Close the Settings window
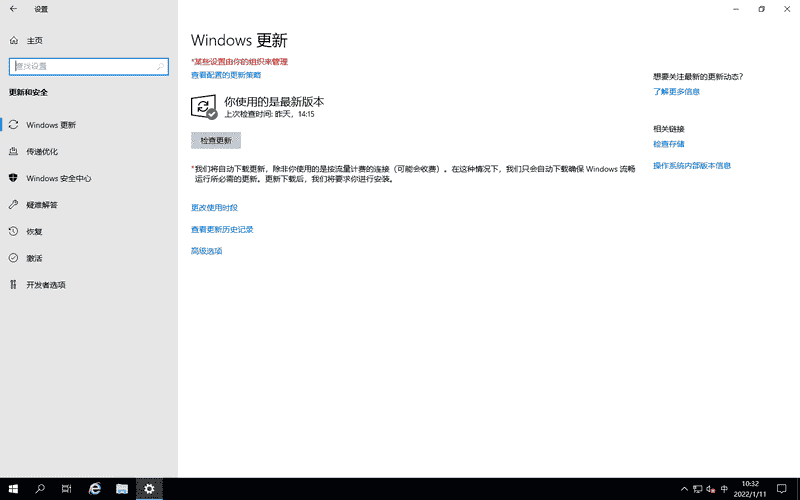This screenshot has height=500, width=800. point(787,9)
